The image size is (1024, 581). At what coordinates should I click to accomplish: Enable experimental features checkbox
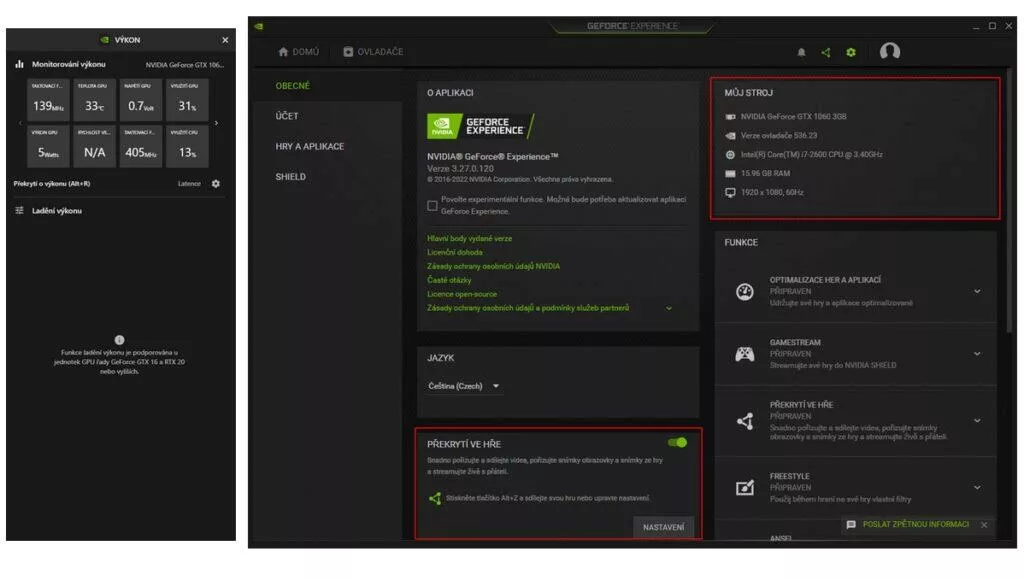432,205
